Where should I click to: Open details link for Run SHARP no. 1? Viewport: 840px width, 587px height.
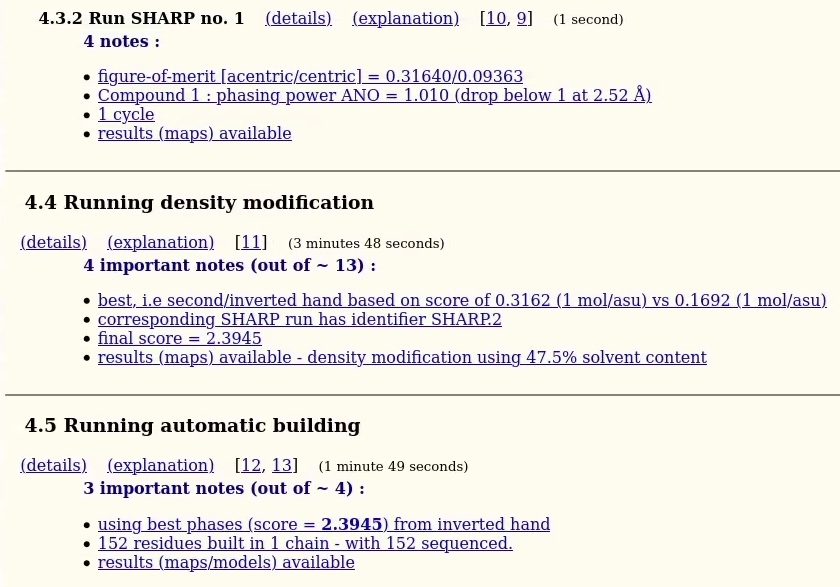point(298,19)
